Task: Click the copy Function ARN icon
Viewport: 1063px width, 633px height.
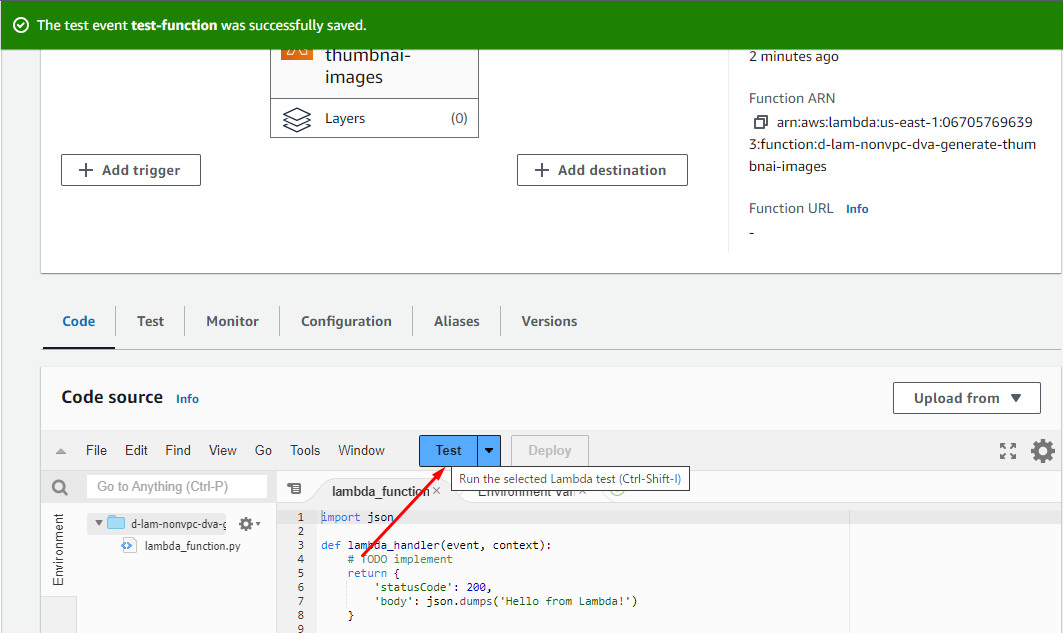Action: [761, 123]
